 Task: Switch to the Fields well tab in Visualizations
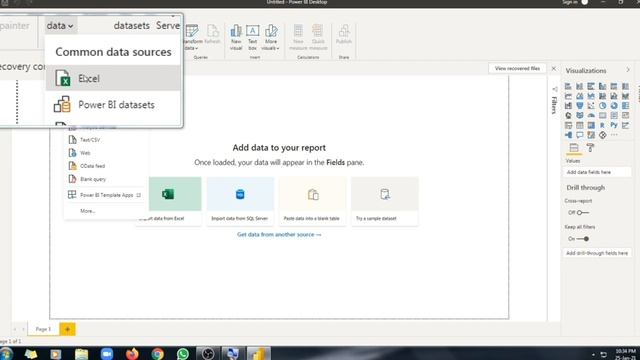pos(574,148)
